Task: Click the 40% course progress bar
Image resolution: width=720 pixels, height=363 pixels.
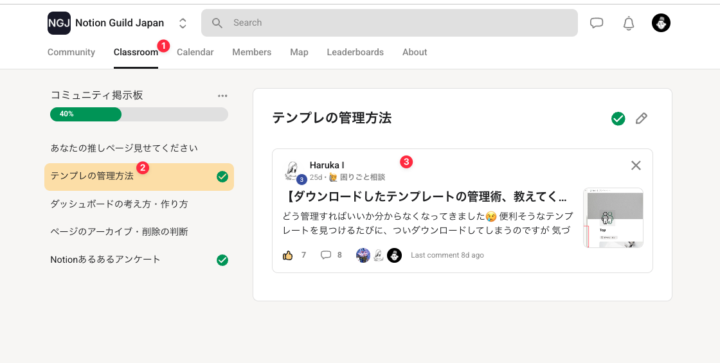Action: (139, 114)
